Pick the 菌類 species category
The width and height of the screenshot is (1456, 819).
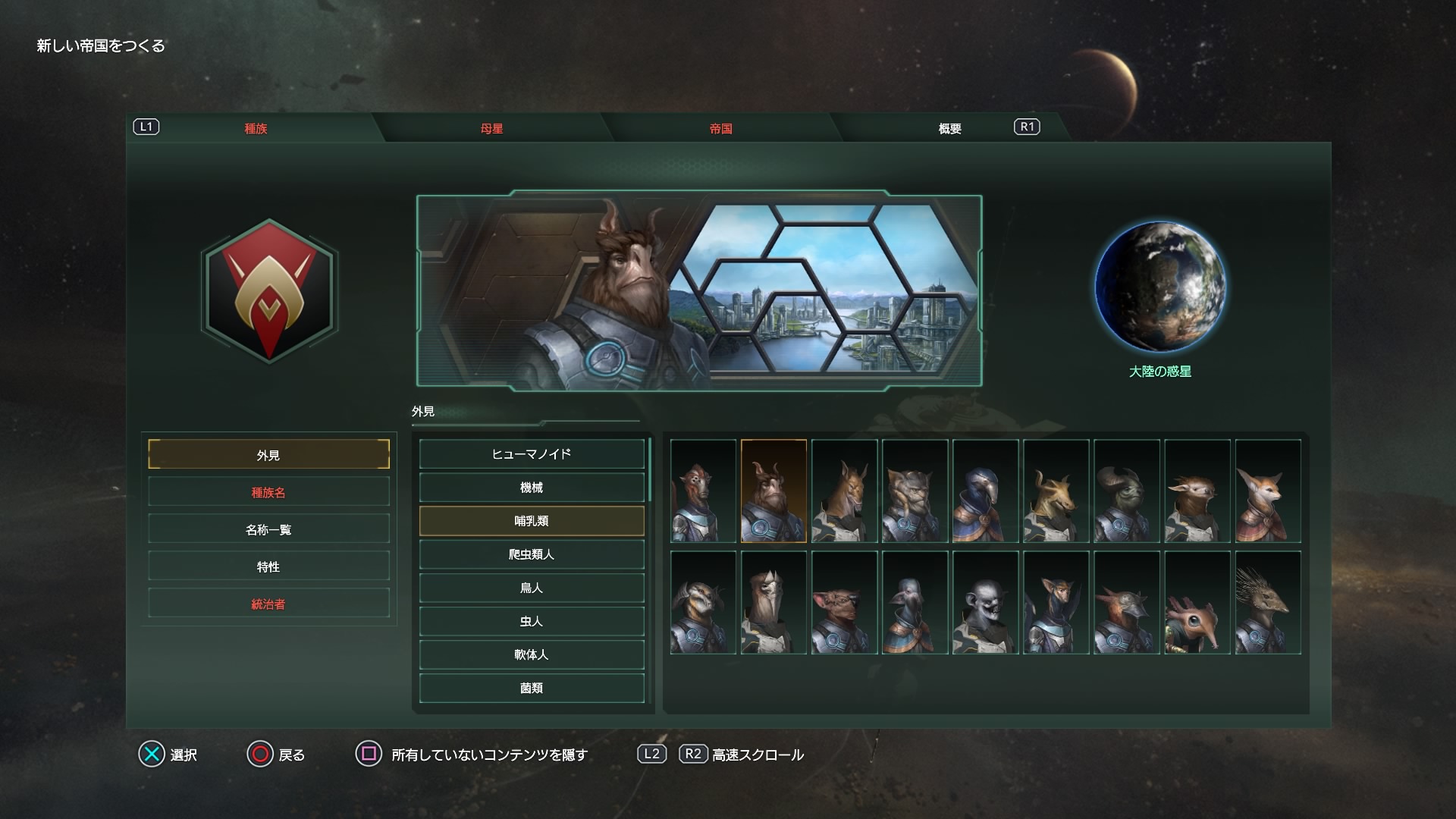pos(532,688)
